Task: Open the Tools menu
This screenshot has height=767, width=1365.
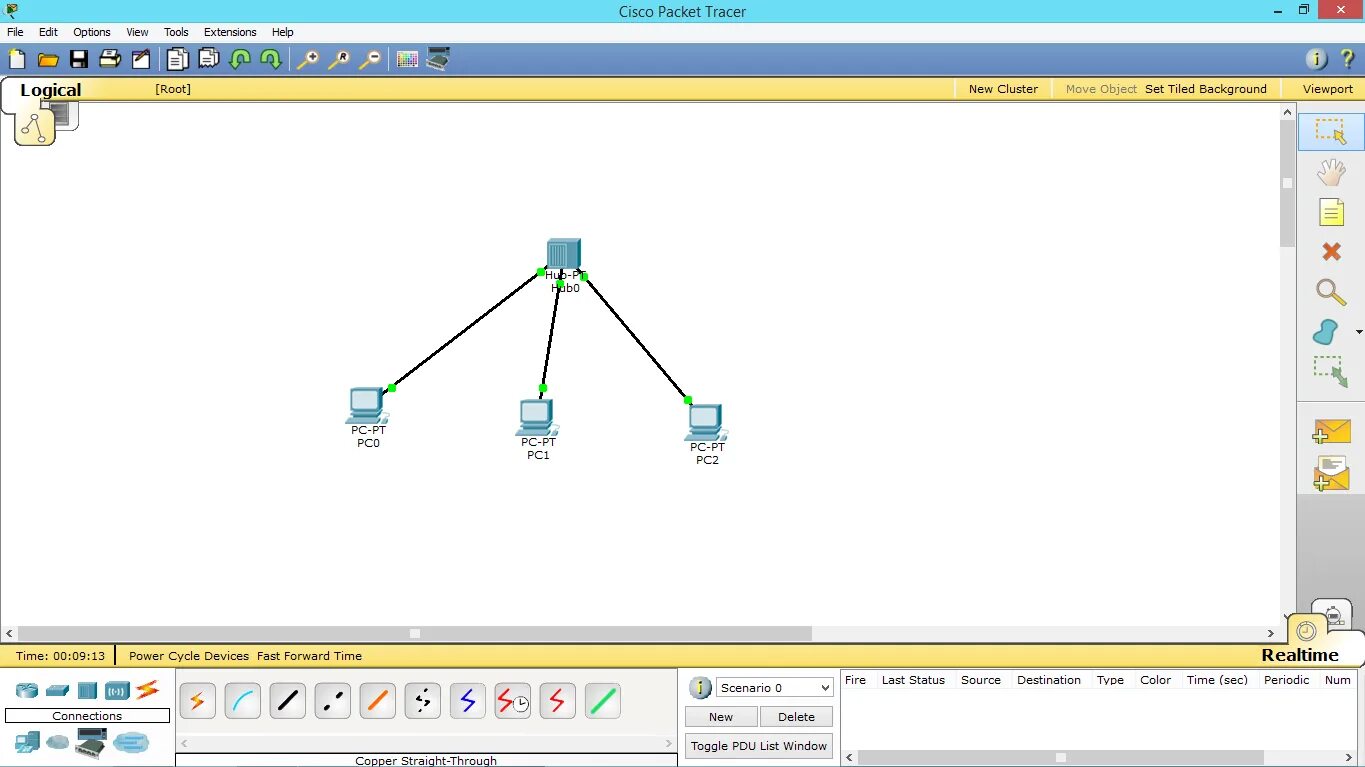Action: point(176,32)
